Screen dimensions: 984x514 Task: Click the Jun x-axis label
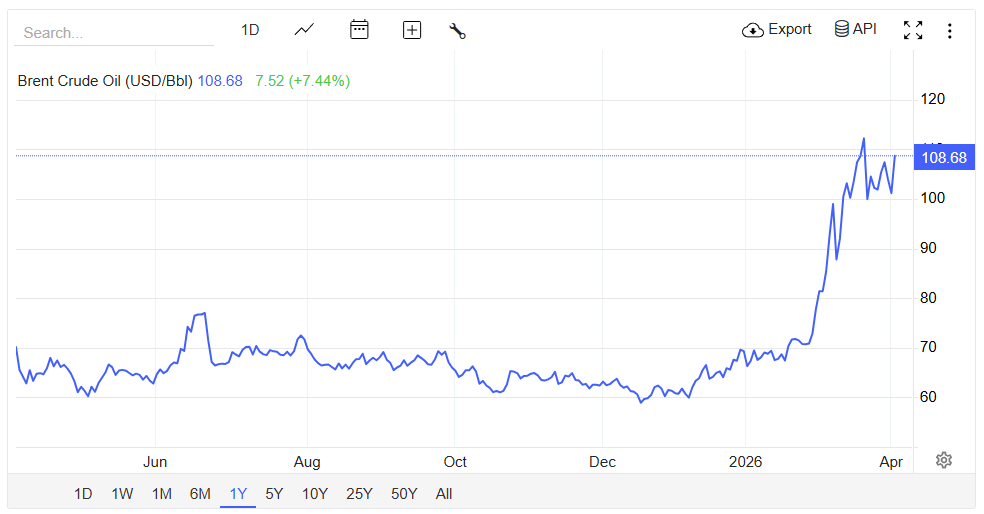(155, 462)
